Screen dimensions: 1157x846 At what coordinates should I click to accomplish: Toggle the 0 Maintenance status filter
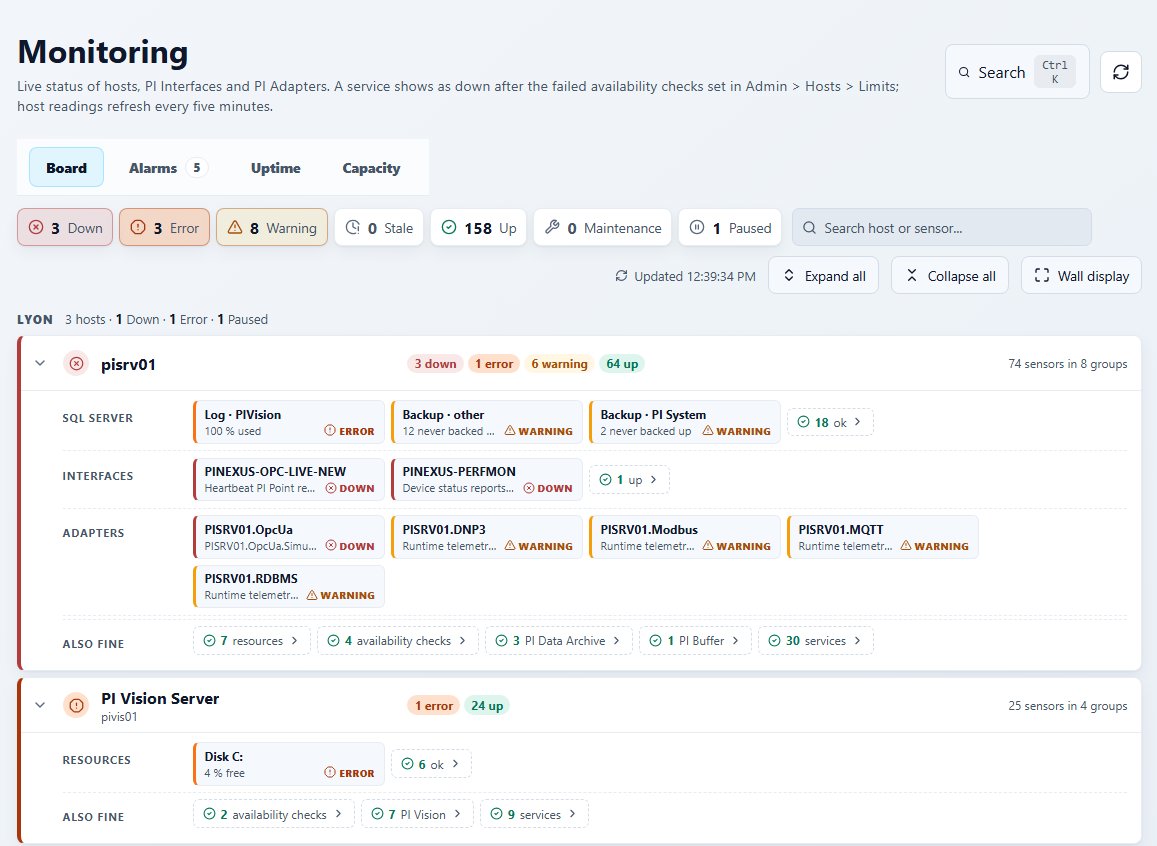pos(602,228)
